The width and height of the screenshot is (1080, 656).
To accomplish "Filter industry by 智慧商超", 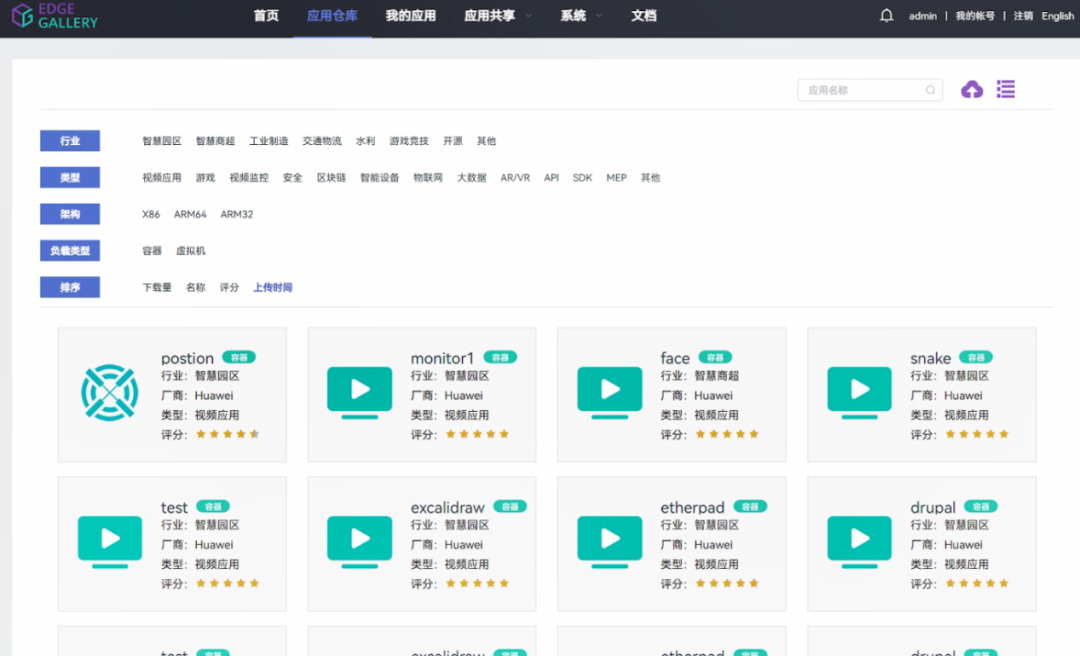I will pyautogui.click(x=215, y=141).
